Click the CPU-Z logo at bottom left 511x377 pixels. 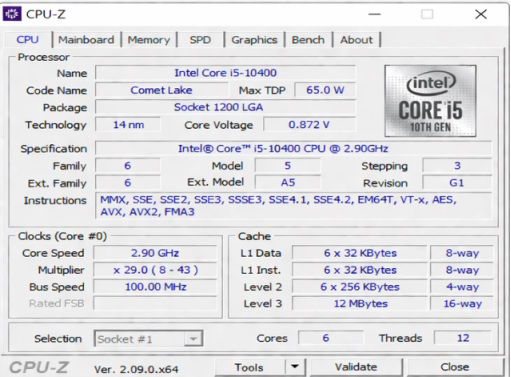39,367
